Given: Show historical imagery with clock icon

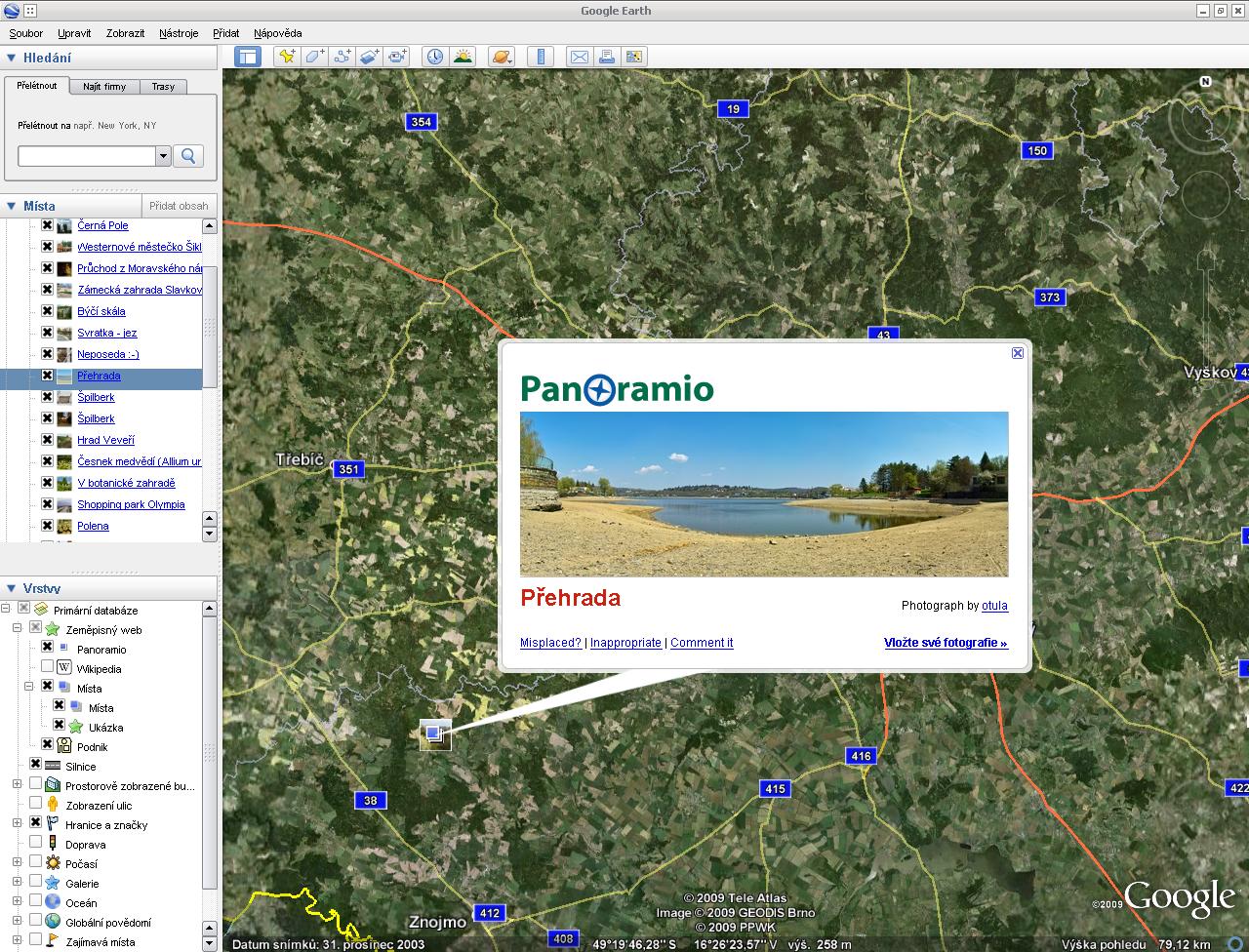Looking at the screenshot, I should tap(435, 57).
